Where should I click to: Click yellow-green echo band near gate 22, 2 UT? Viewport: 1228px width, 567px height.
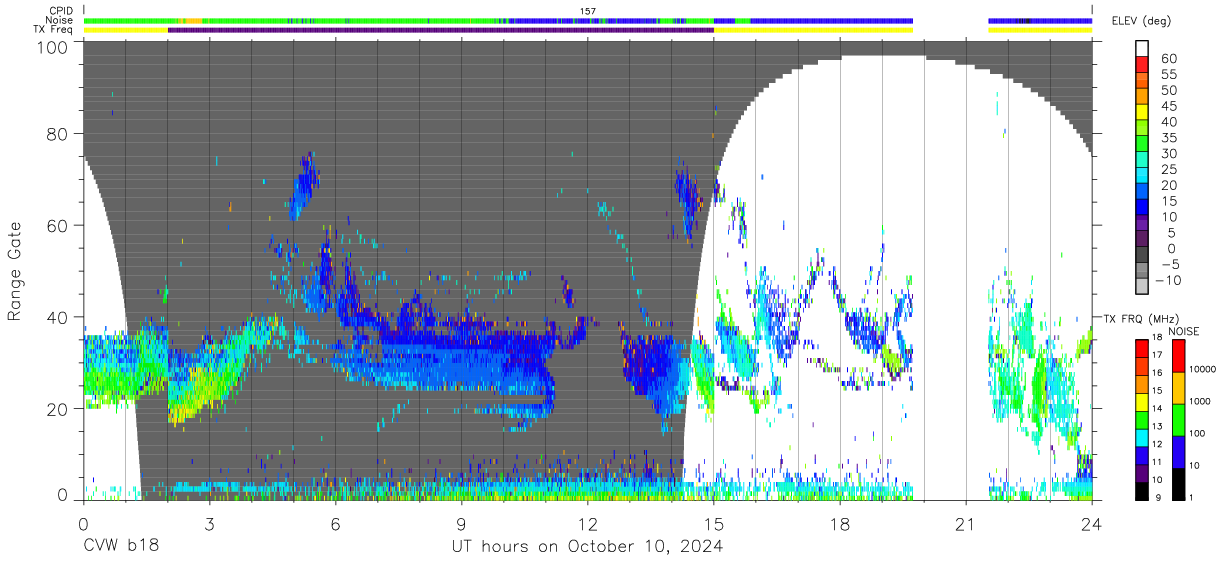192,398
